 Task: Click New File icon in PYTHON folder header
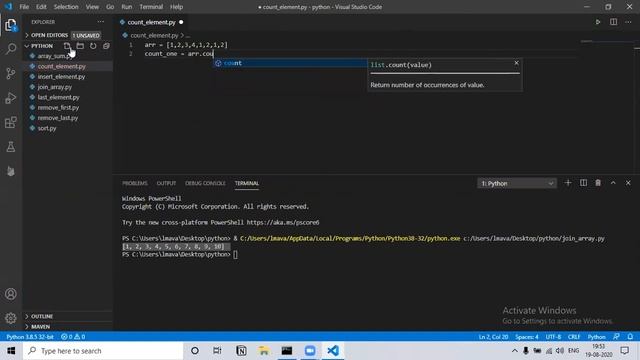[67, 46]
